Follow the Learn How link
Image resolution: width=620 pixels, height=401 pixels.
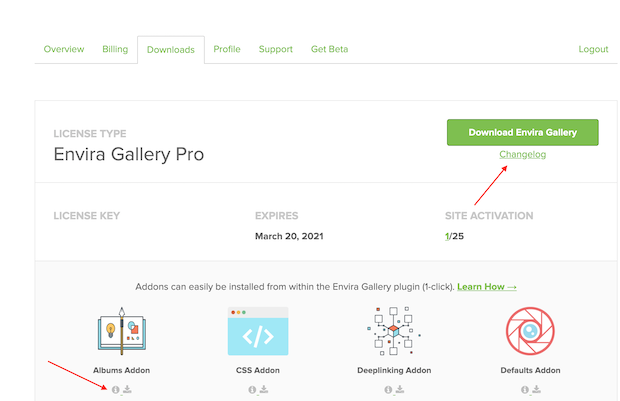pyautogui.click(x=487, y=287)
